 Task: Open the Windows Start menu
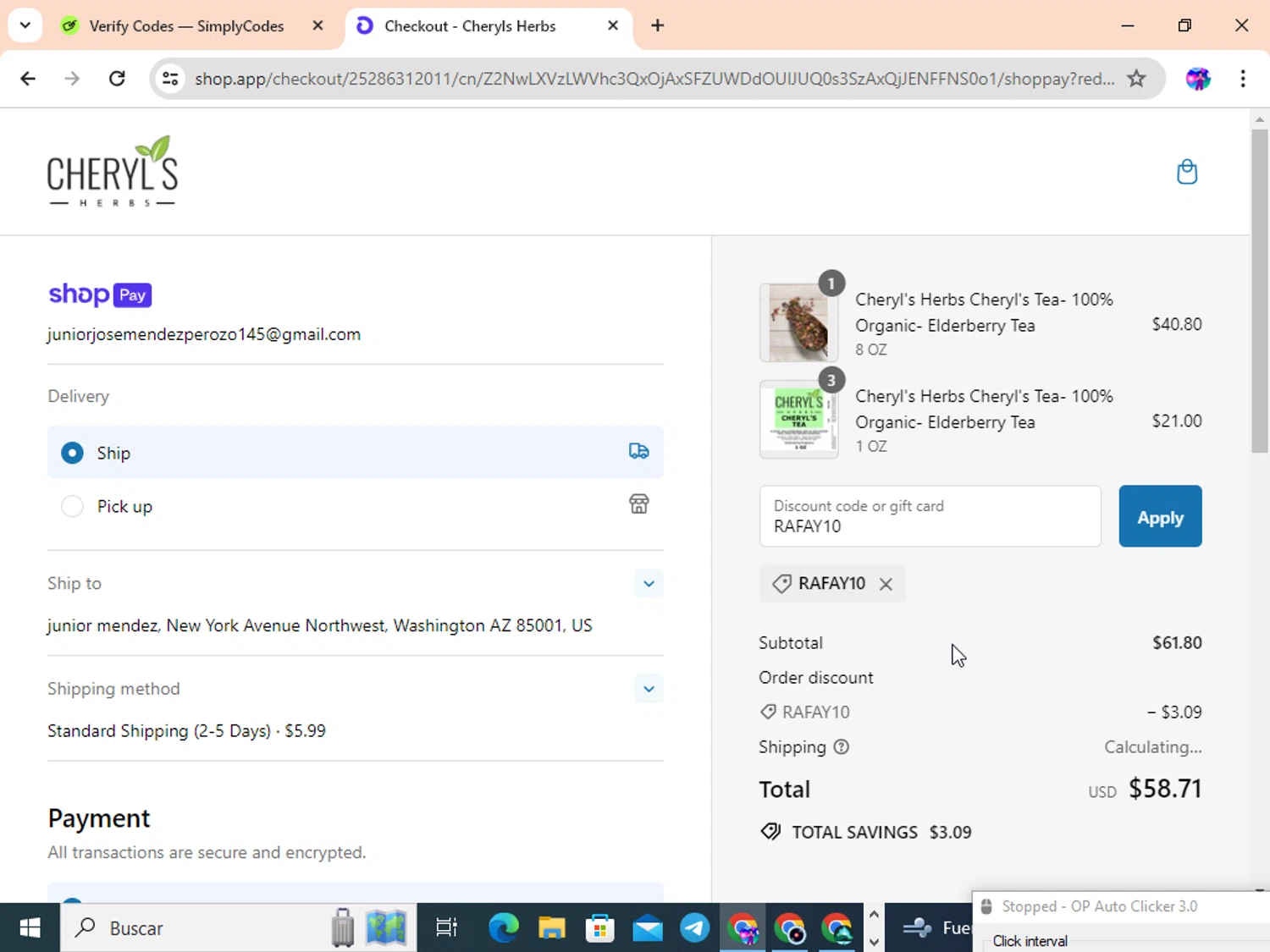point(30,928)
